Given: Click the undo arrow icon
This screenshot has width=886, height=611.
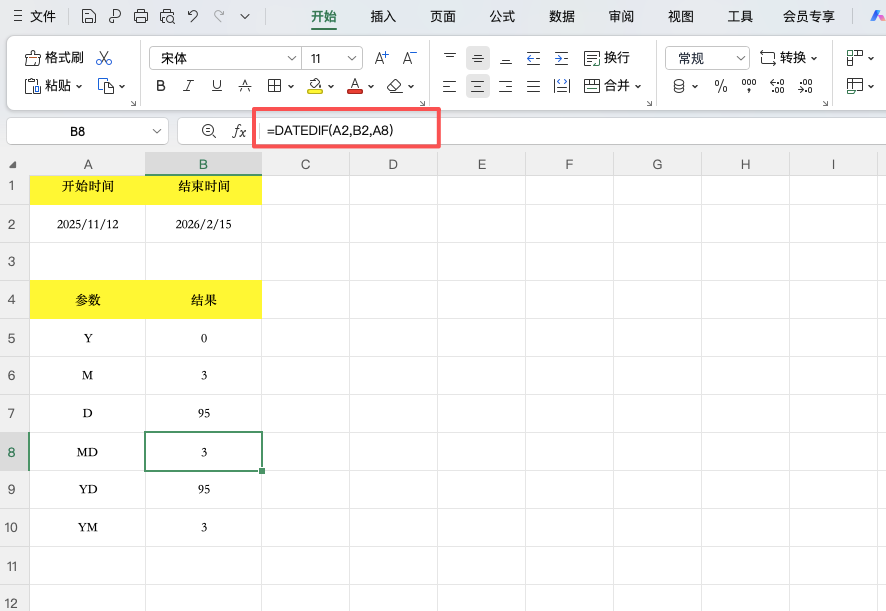Looking at the screenshot, I should (192, 16).
